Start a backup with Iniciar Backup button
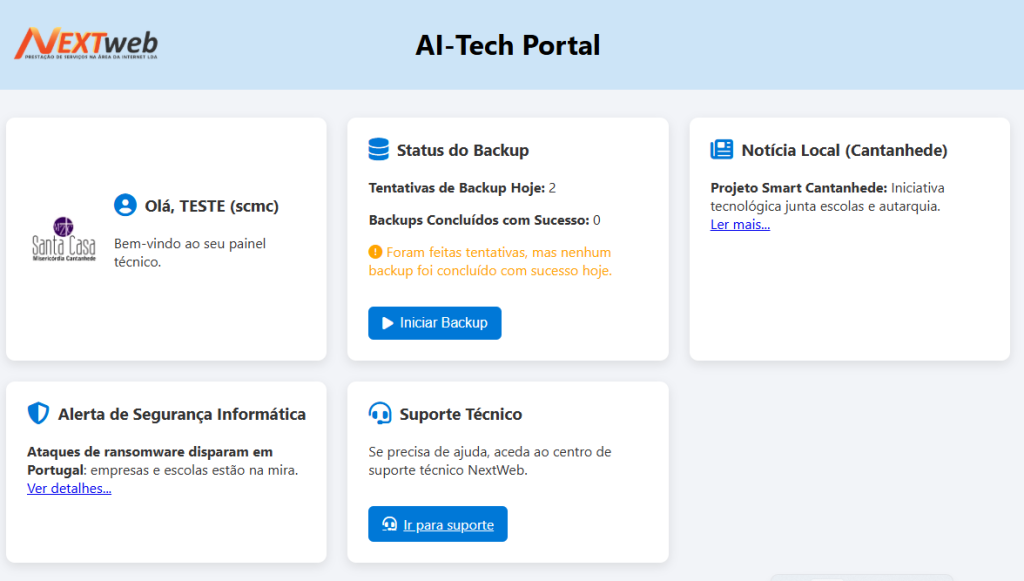 tap(434, 323)
